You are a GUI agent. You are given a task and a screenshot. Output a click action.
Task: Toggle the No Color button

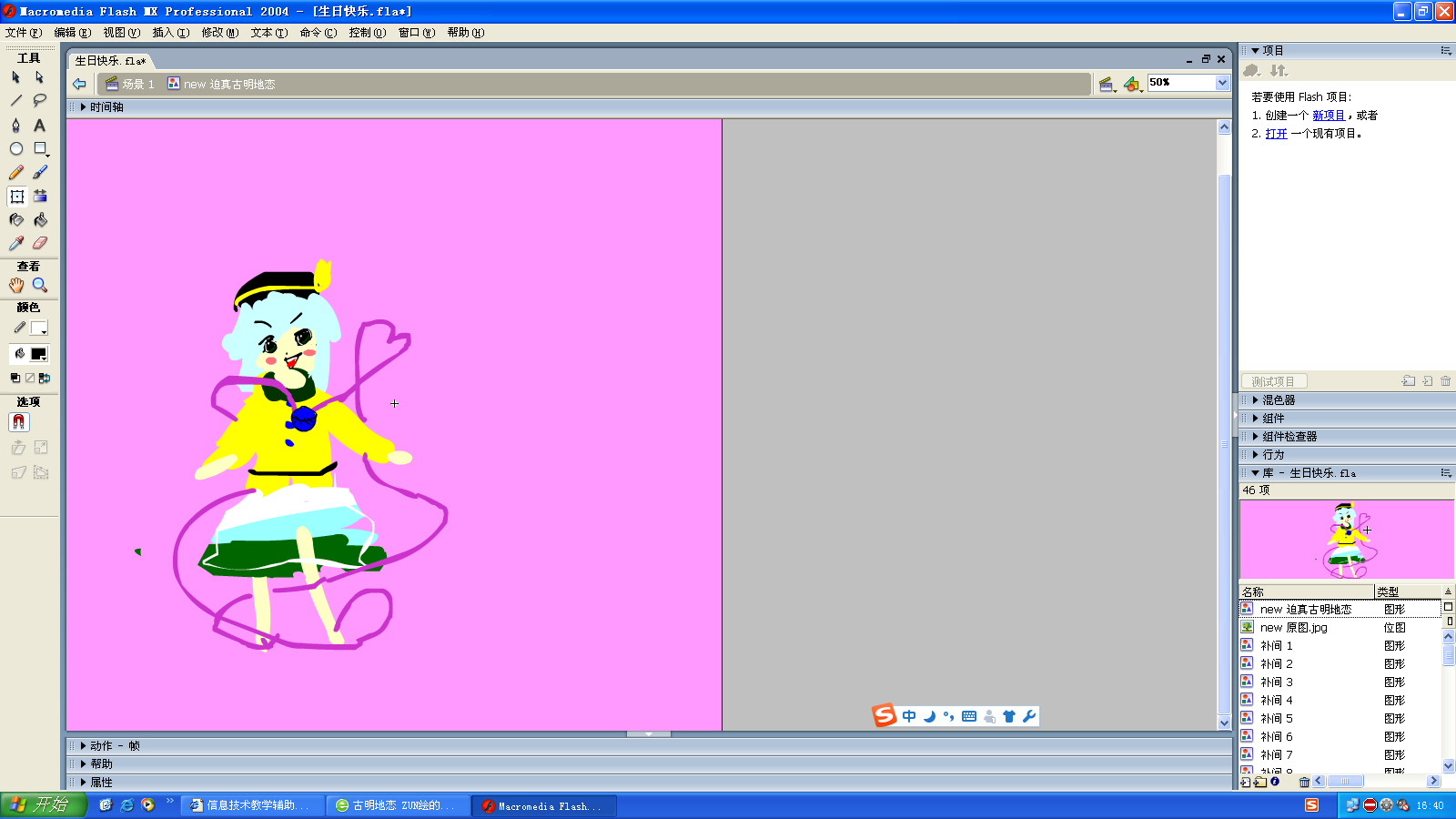tap(30, 378)
